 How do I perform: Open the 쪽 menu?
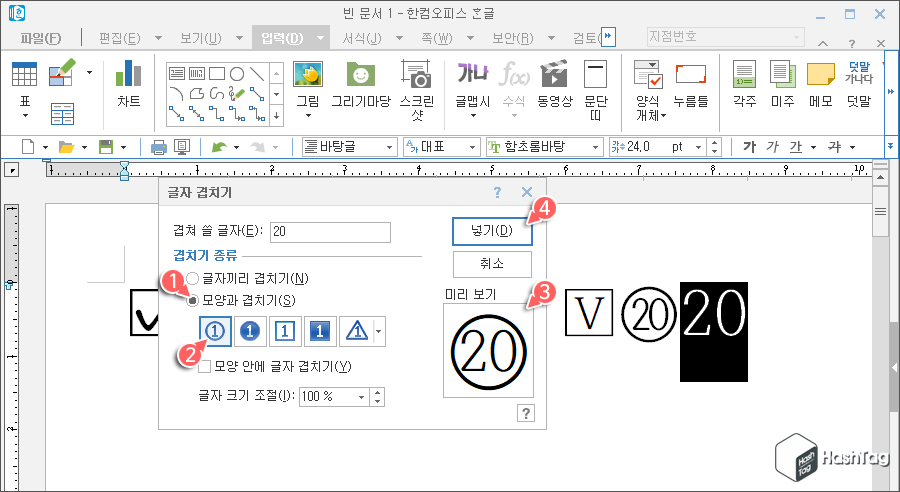[437, 38]
